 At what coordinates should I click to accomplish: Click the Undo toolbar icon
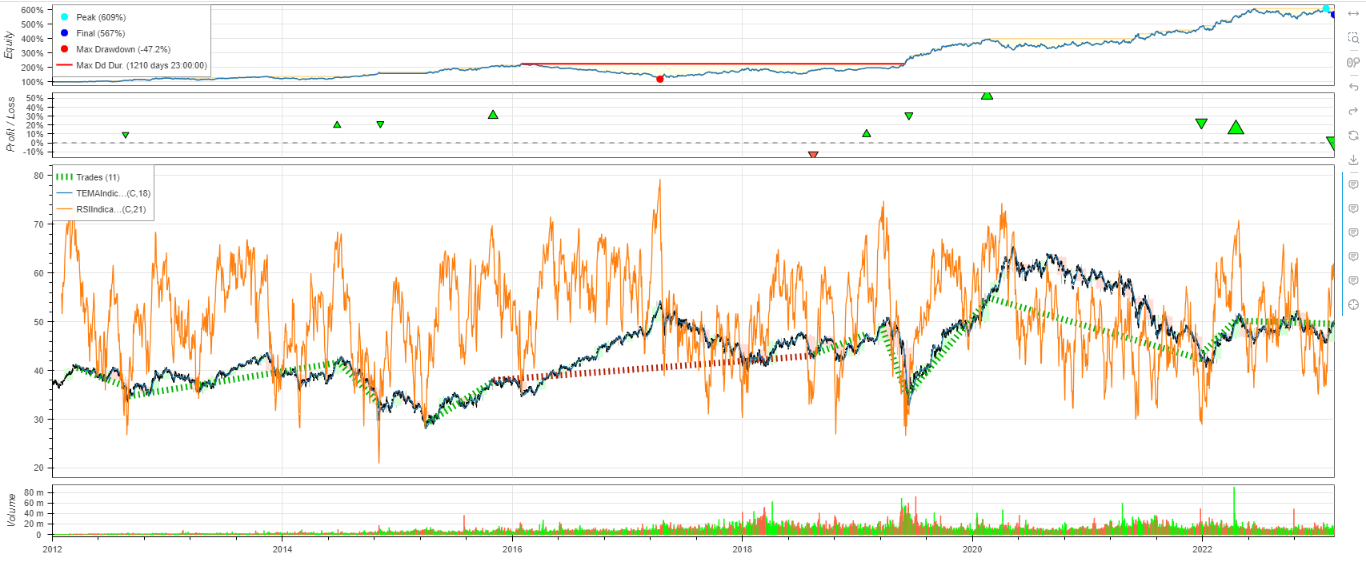(1353, 87)
